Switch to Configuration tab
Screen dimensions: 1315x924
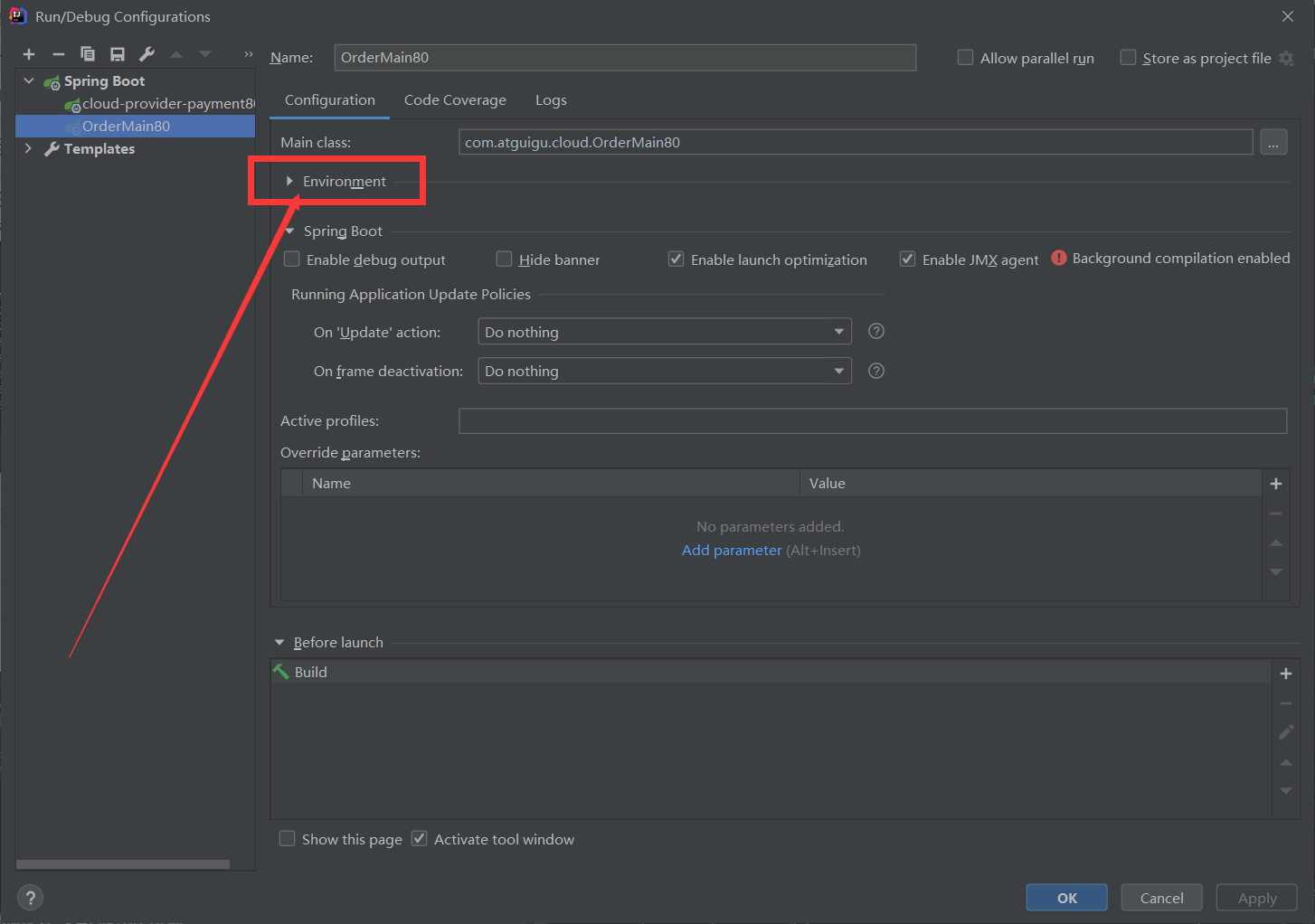click(330, 100)
